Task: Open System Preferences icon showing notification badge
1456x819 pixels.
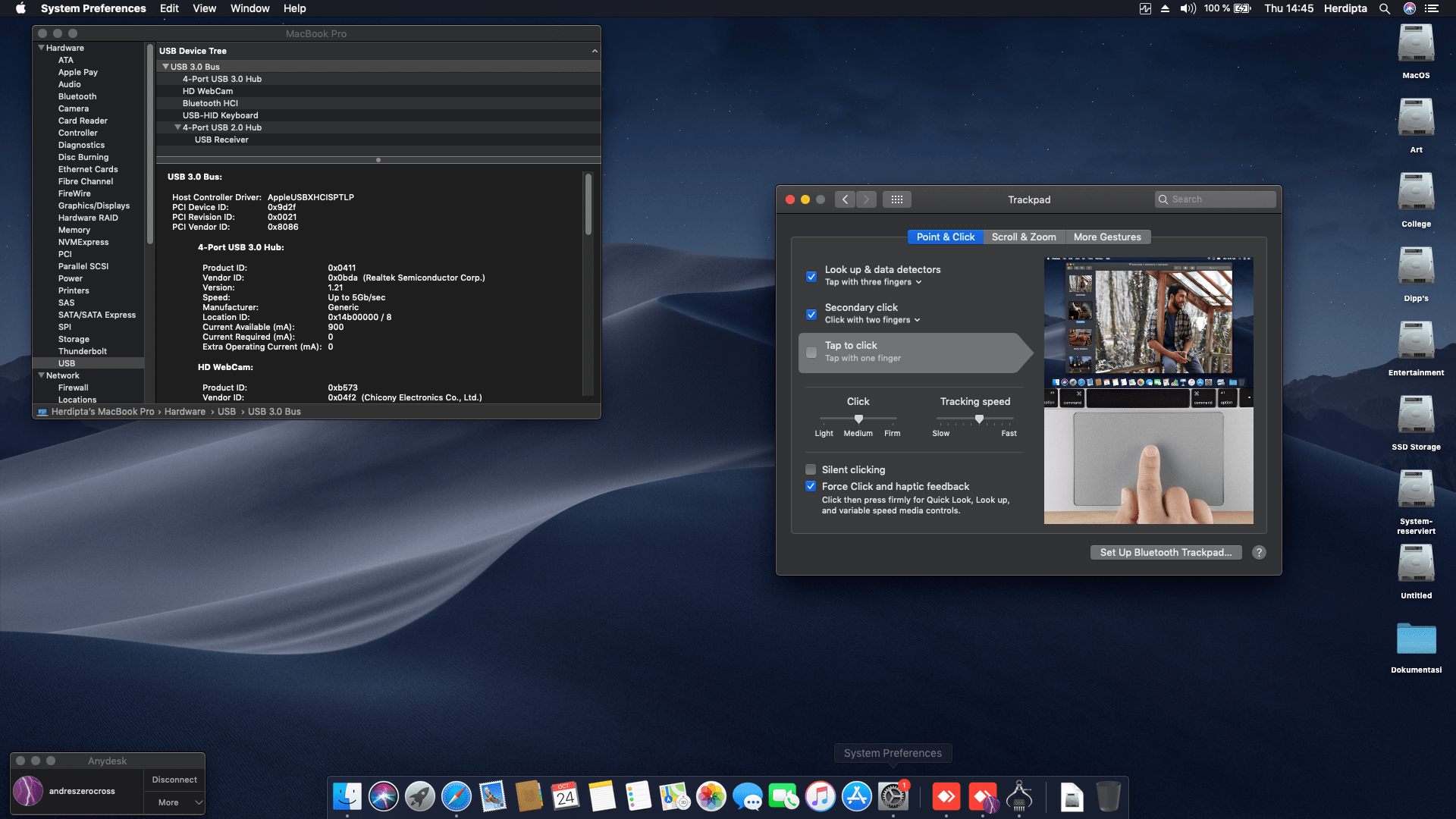Action: click(893, 796)
